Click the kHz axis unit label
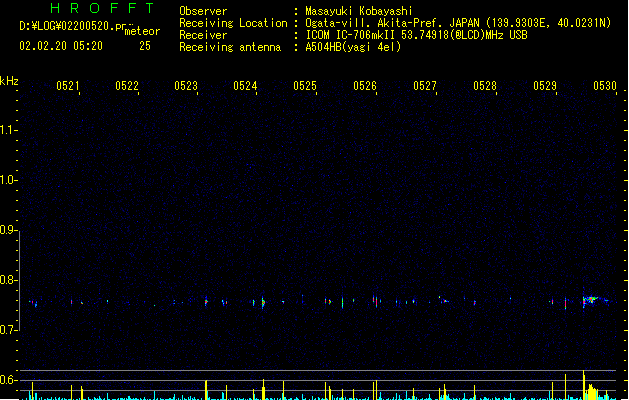This screenshot has width=629, height=400. (9, 81)
